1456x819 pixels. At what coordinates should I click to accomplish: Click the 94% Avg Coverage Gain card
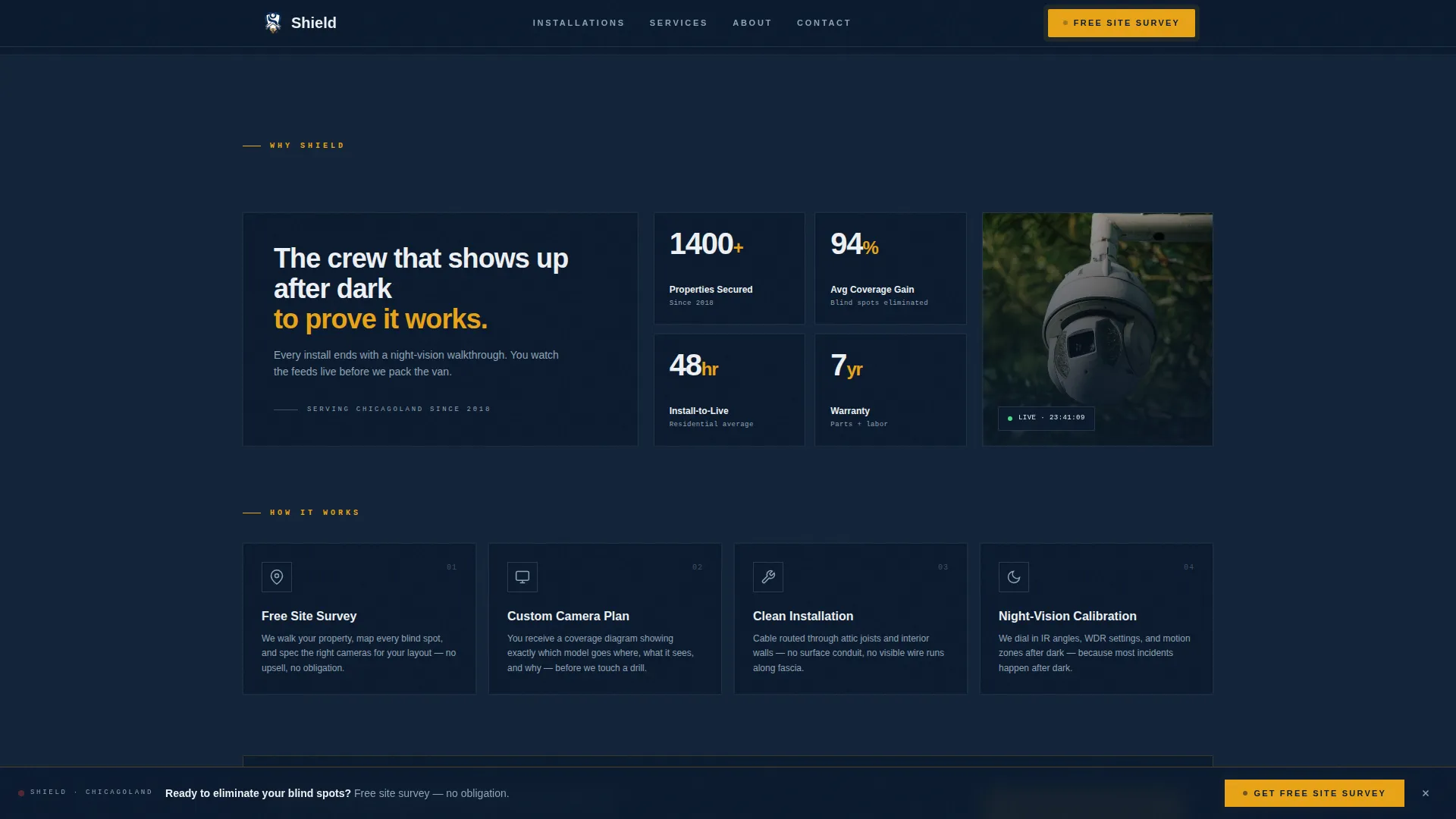point(890,268)
